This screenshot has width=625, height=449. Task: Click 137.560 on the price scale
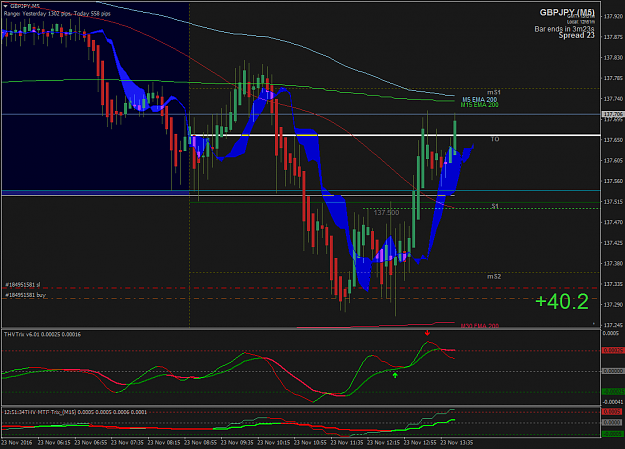pos(613,181)
